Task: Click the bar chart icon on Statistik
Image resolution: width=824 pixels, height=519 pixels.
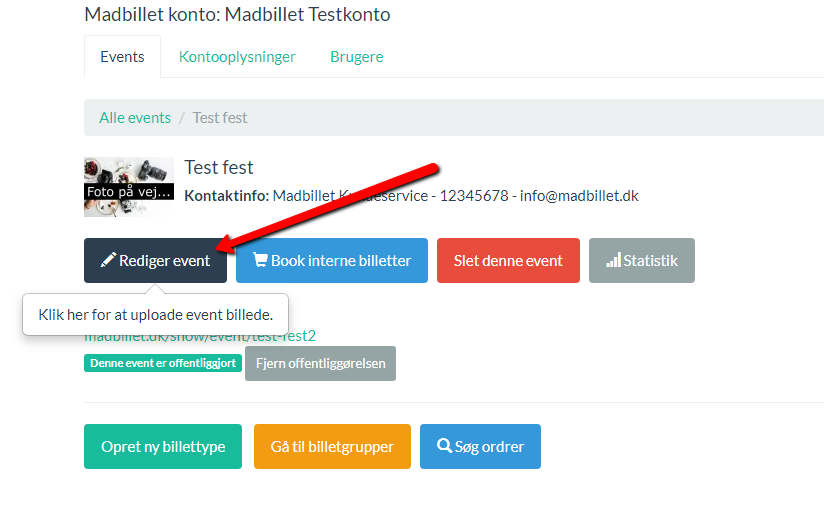Action: point(613,260)
